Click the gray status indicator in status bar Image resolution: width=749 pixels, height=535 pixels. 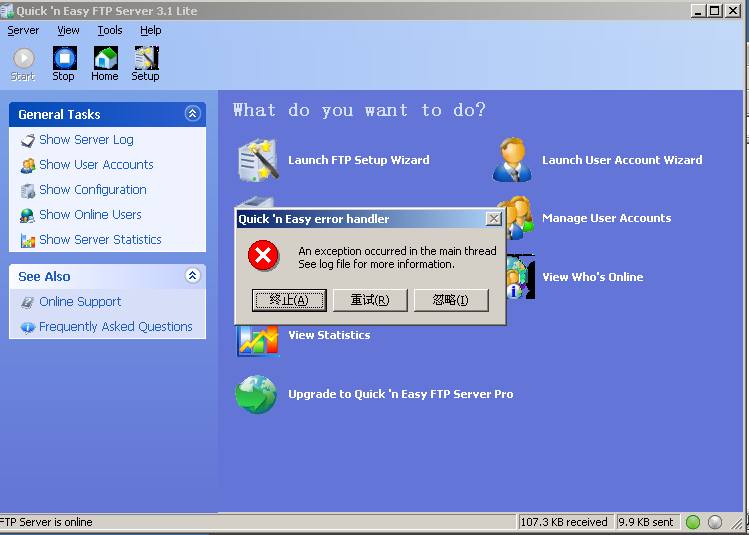(x=715, y=522)
